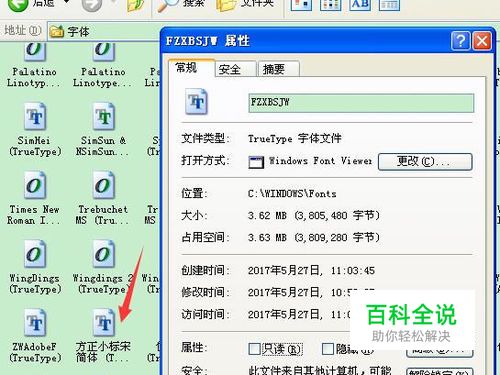
Task: Select the Trebuchet MS font icon
Action: [x=103, y=185]
